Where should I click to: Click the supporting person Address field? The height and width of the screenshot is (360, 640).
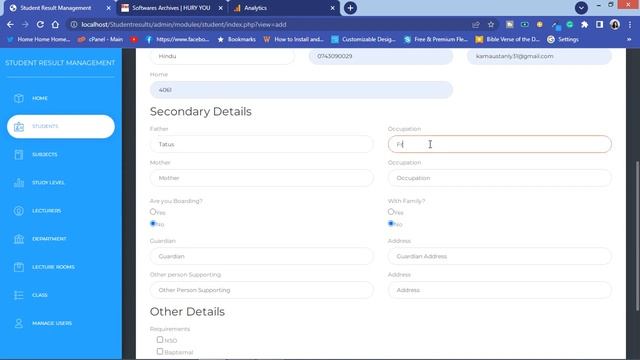500,290
